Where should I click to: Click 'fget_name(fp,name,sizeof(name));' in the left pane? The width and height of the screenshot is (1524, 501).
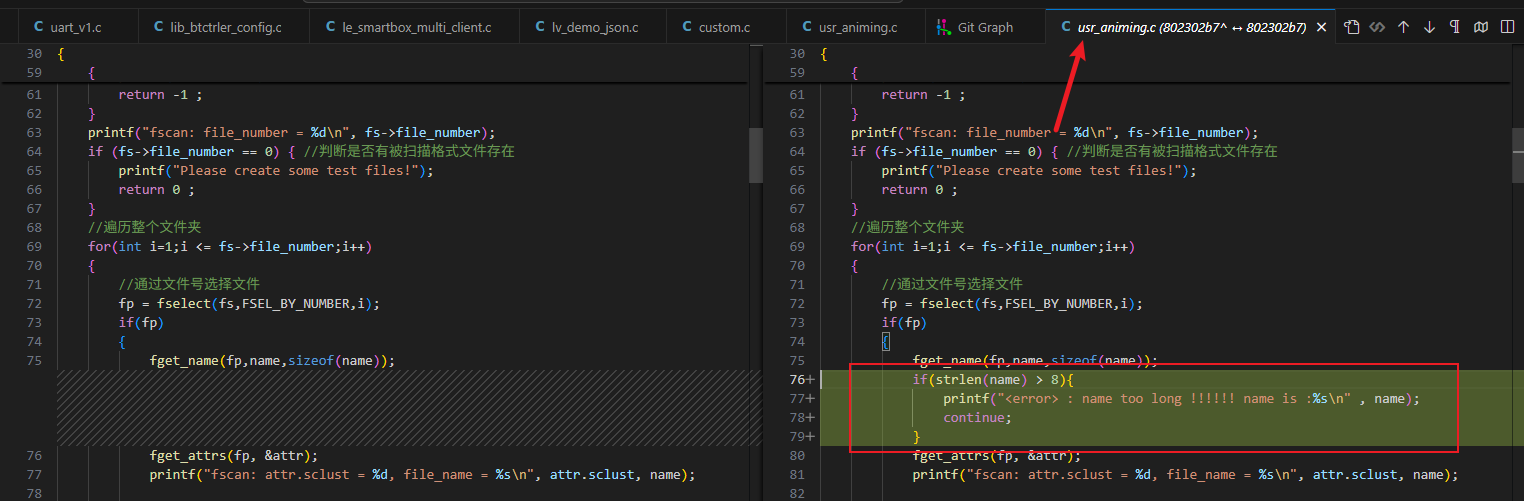point(272,360)
